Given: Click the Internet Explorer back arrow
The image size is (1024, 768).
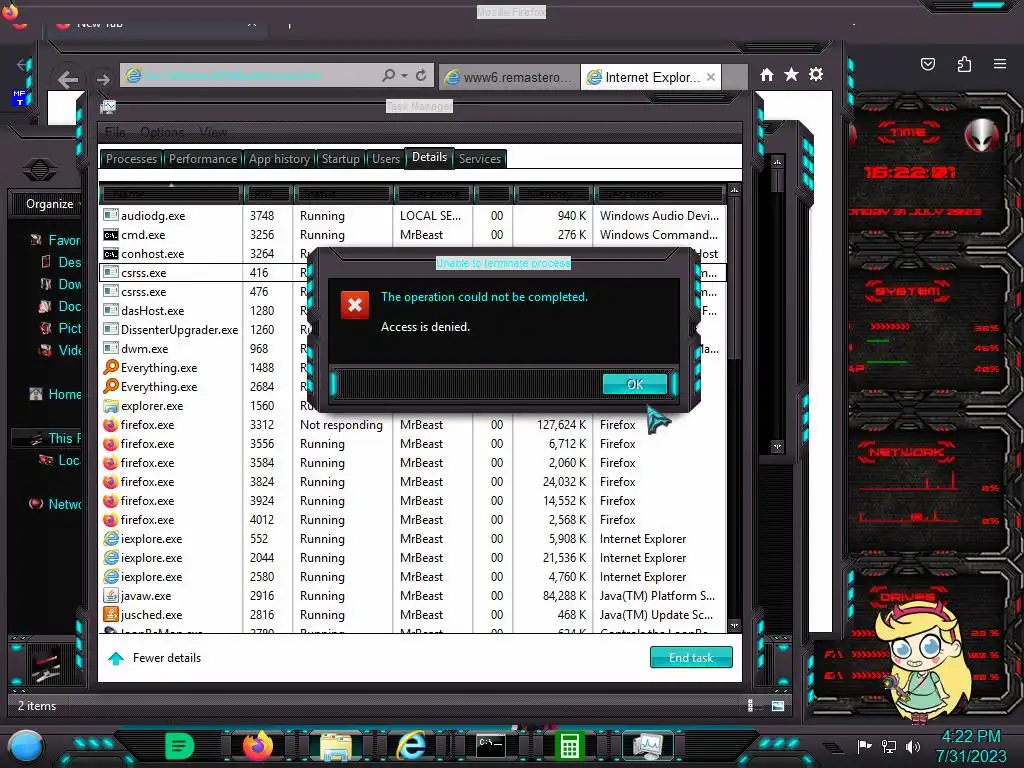Looking at the screenshot, I should coord(67,80).
